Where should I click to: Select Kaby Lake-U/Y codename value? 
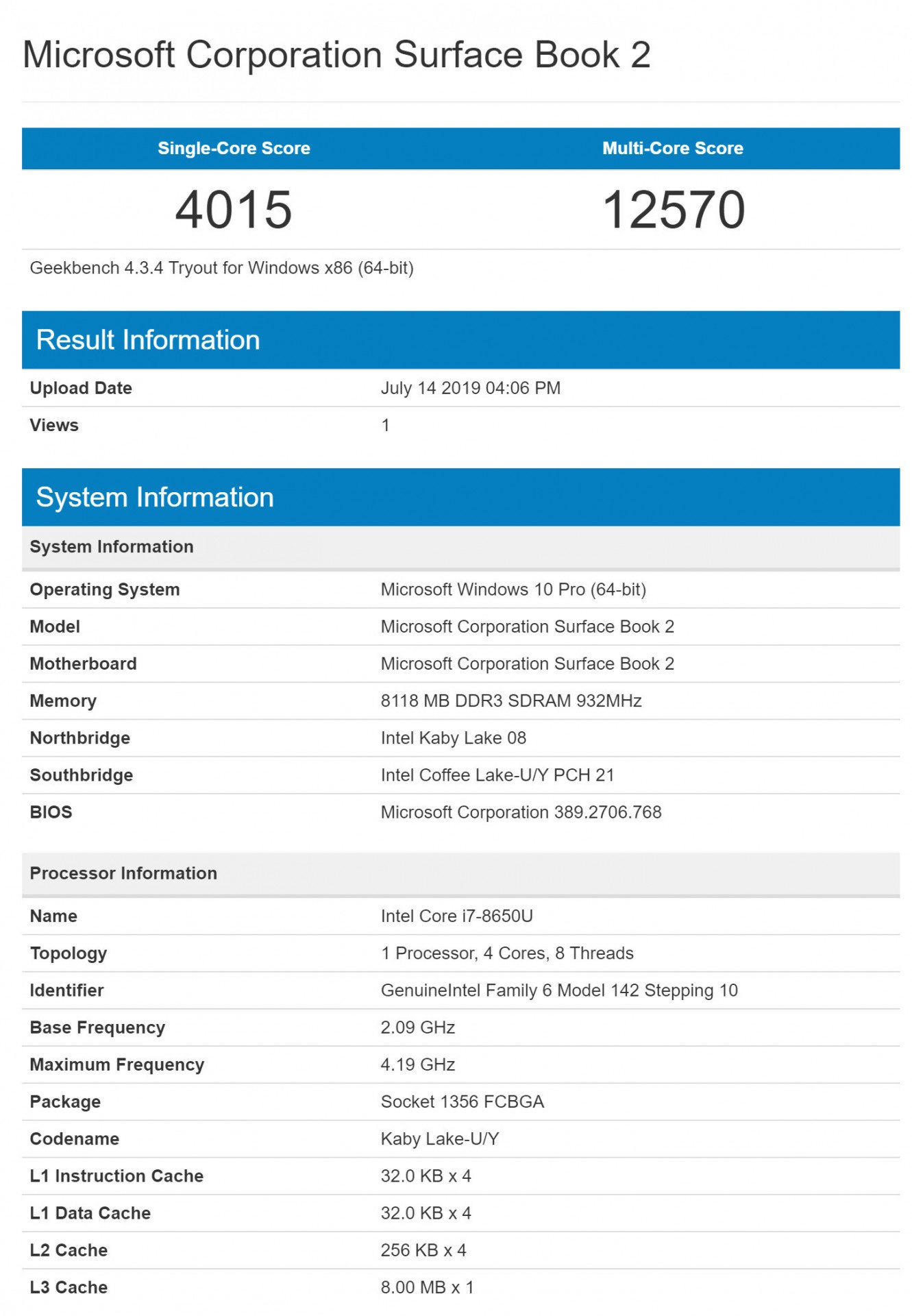click(x=440, y=1138)
